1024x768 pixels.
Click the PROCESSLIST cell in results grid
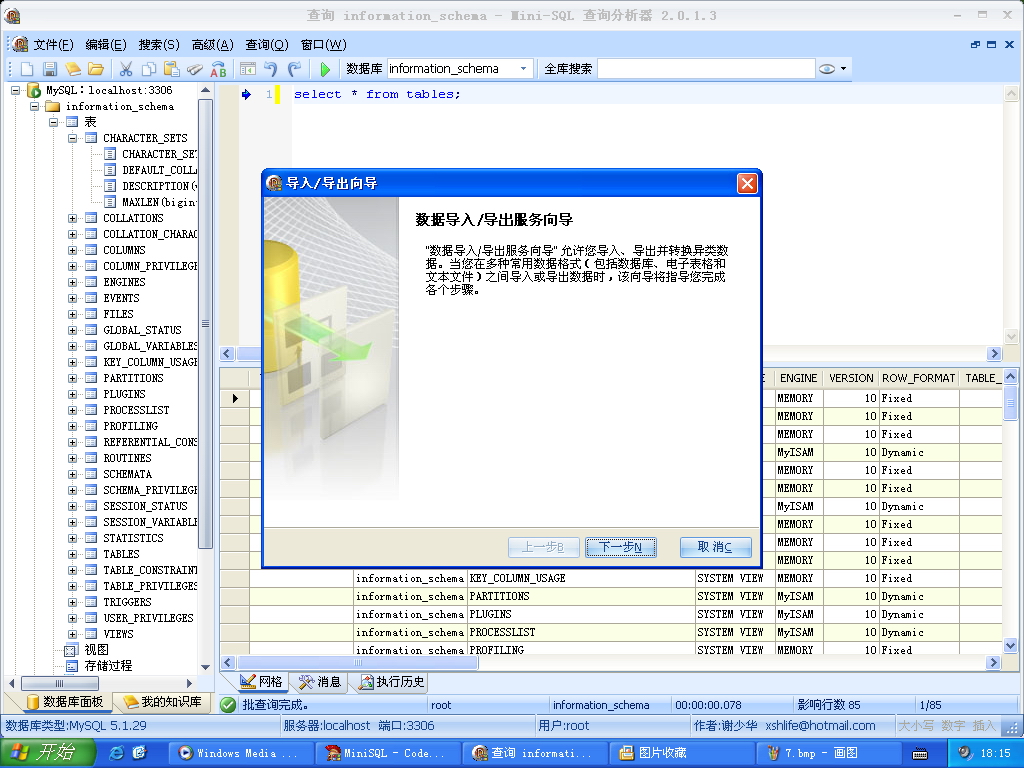point(581,633)
